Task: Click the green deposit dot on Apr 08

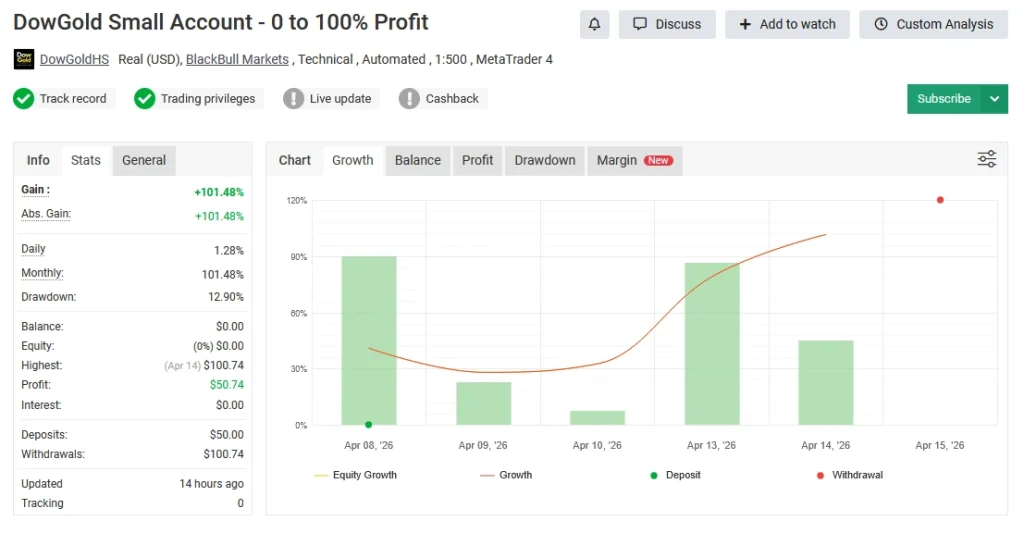Action: (368, 425)
